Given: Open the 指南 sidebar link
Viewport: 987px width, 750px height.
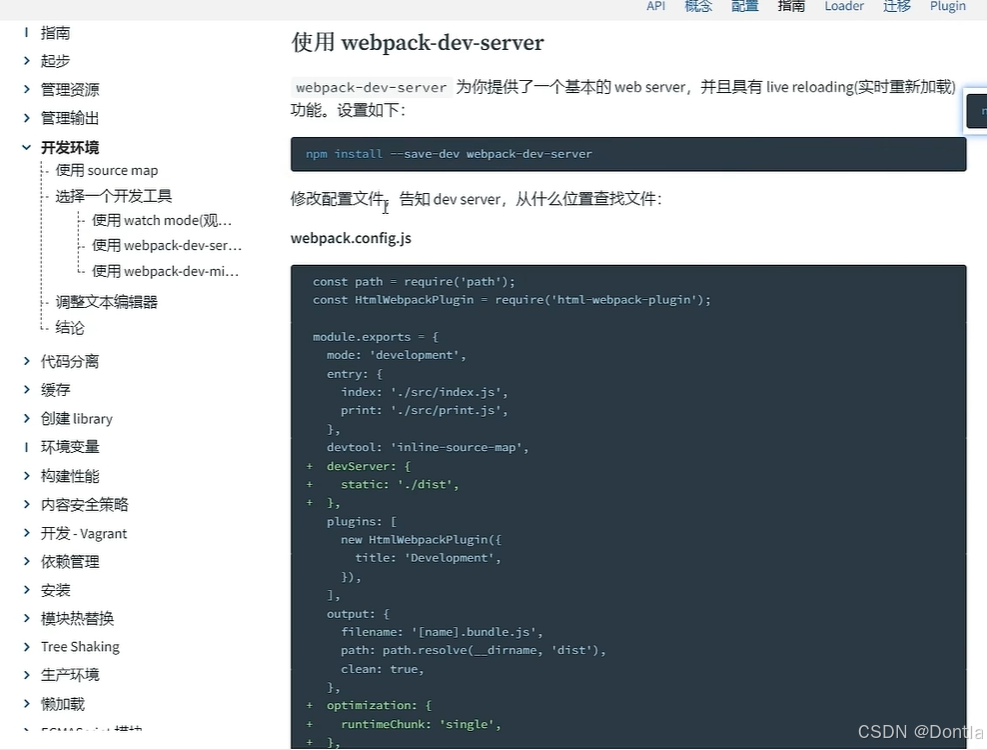Looking at the screenshot, I should pyautogui.click(x=55, y=33).
